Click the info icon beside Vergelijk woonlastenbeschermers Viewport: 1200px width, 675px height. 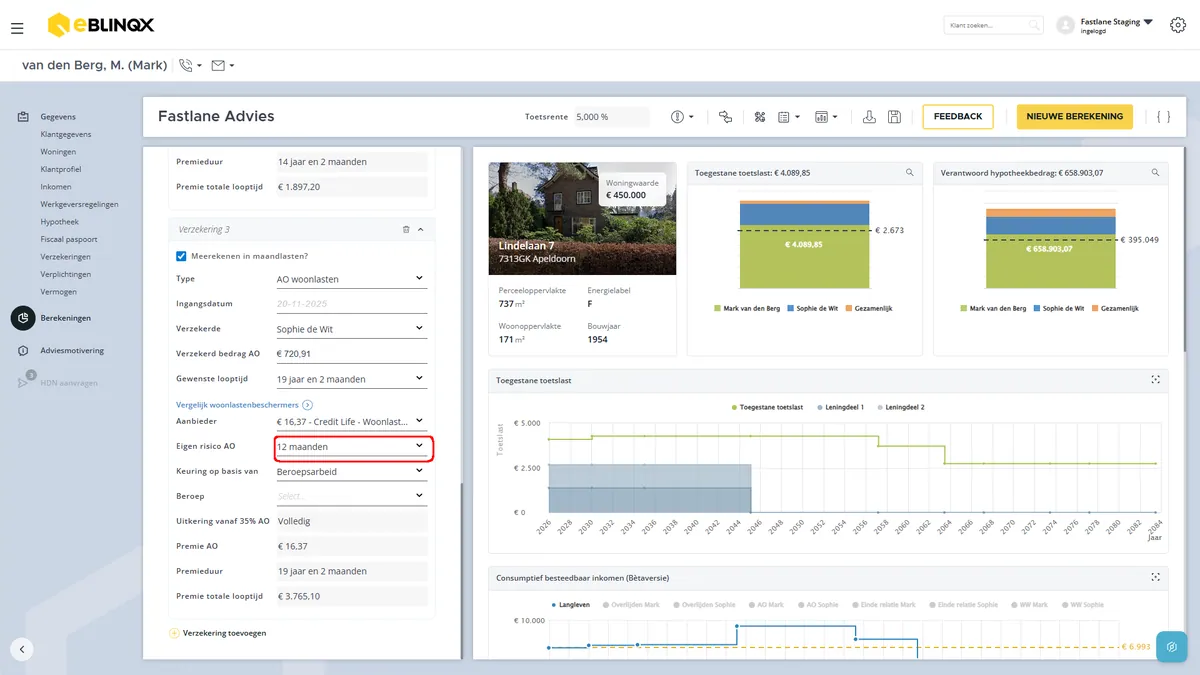308,405
